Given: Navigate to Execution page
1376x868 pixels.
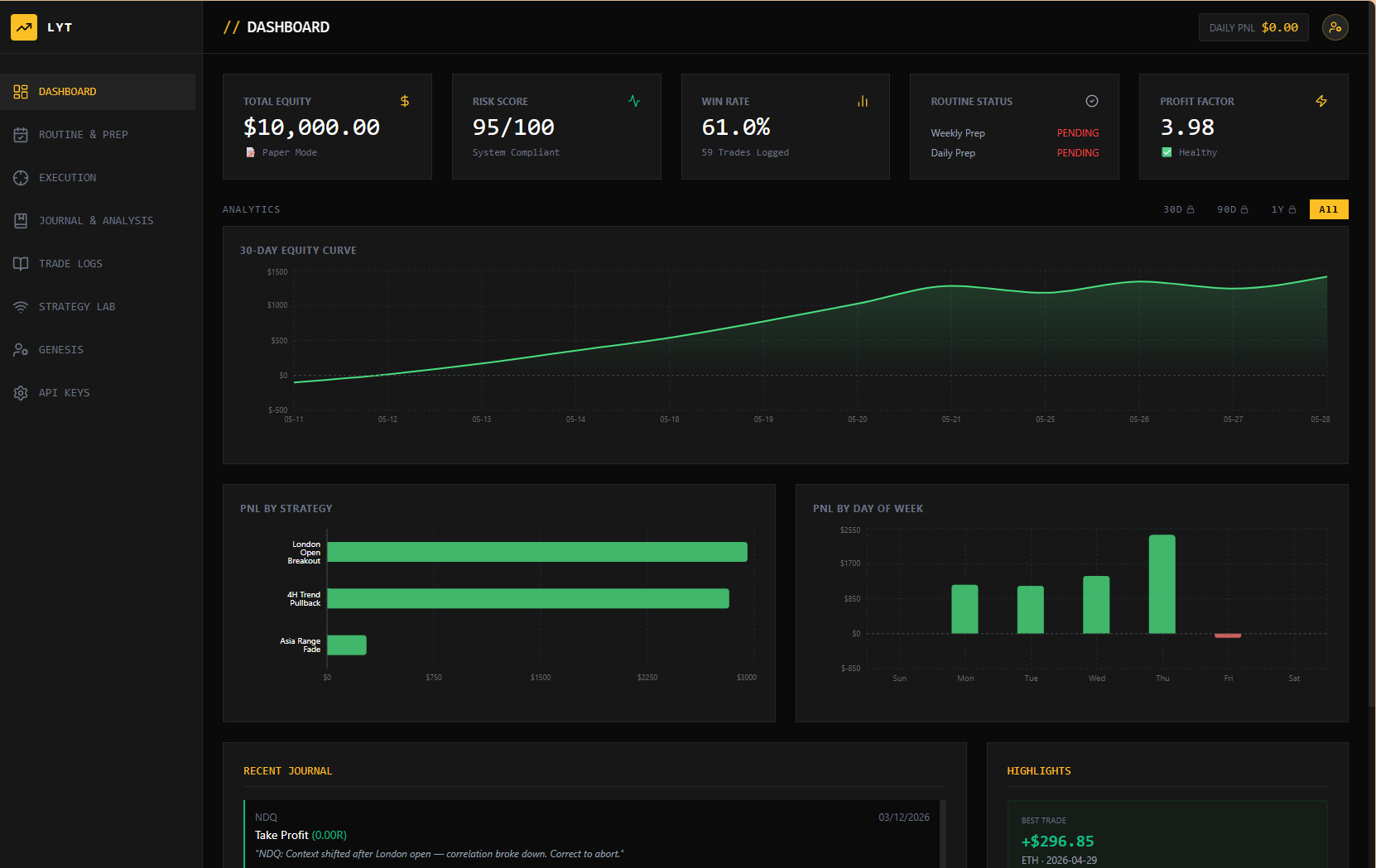Looking at the screenshot, I should [x=98, y=178].
